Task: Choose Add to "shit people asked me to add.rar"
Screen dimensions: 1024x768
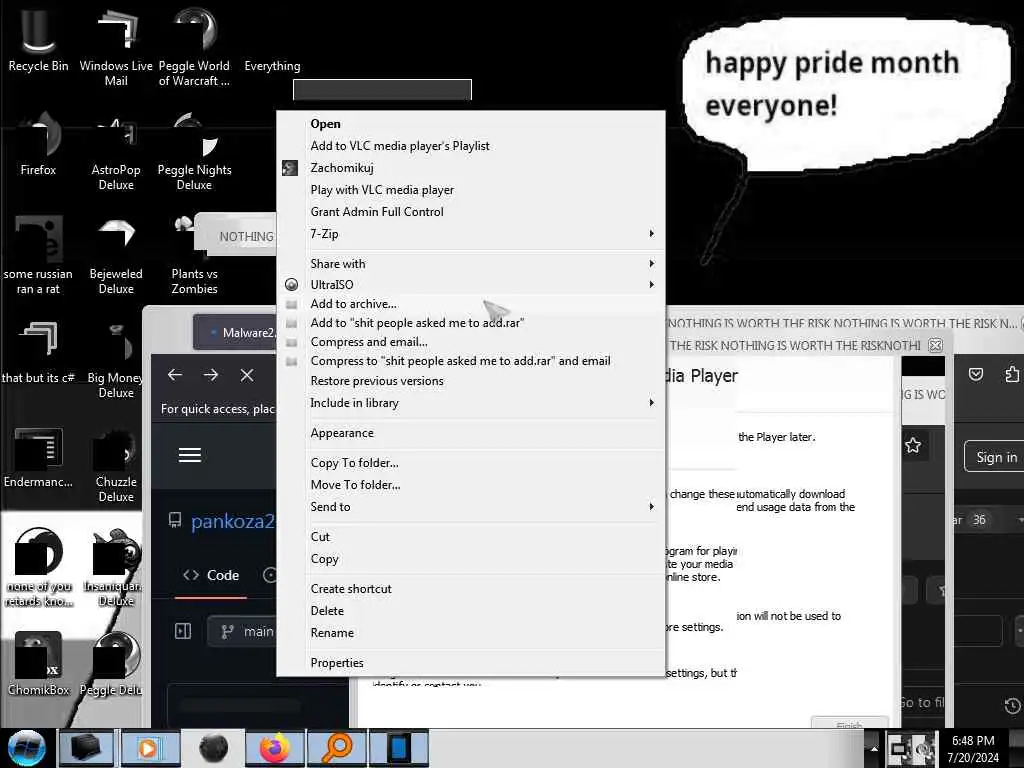Action: tap(470, 323)
